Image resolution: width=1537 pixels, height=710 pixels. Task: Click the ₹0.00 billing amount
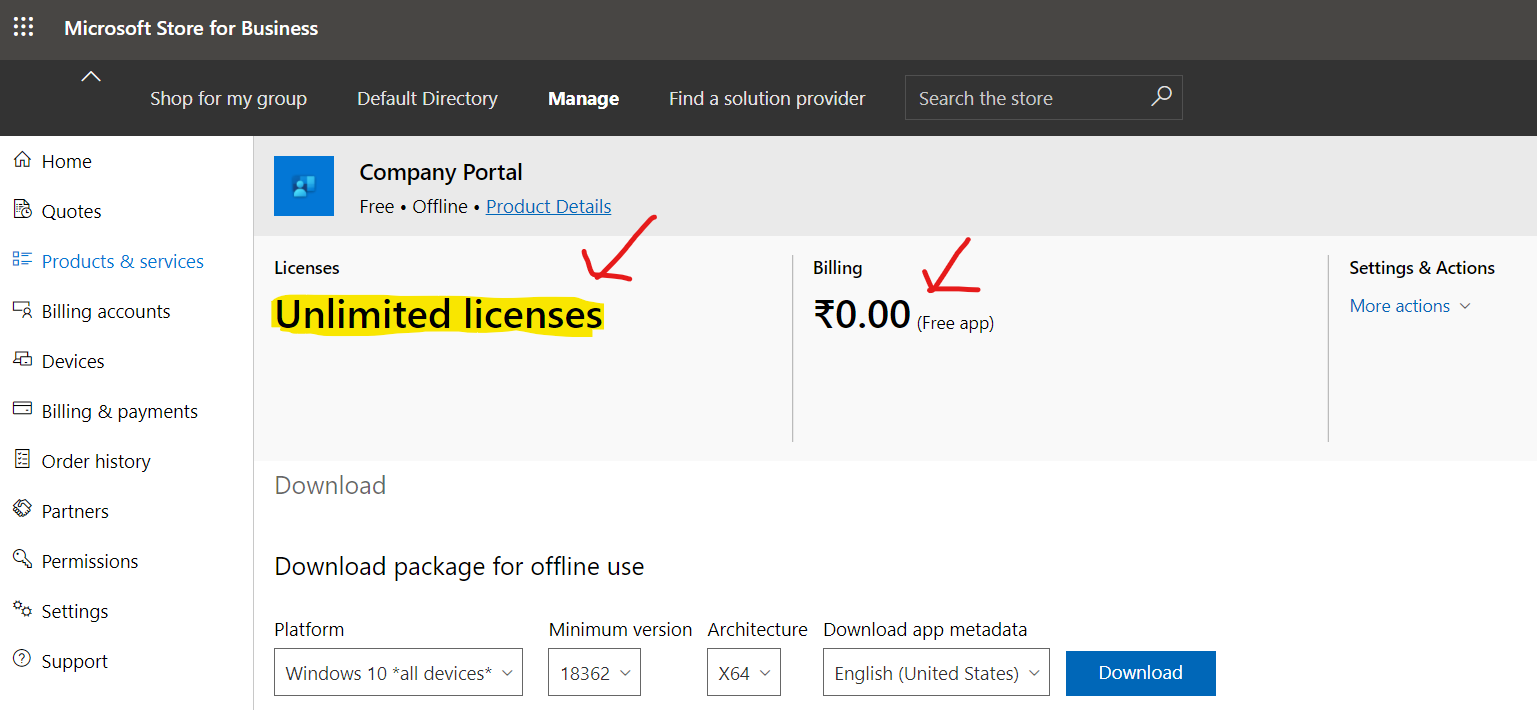(x=862, y=314)
